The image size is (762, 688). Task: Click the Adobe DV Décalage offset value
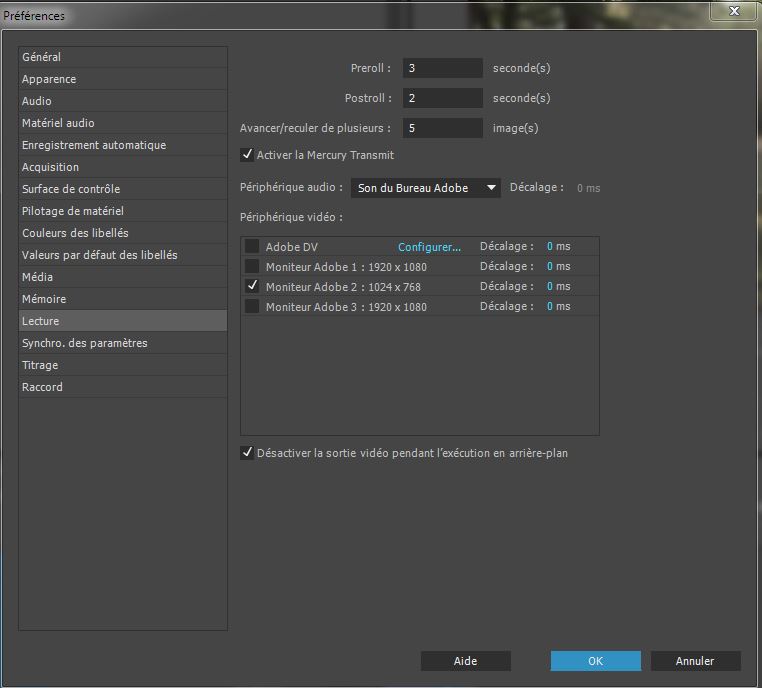[x=550, y=246]
